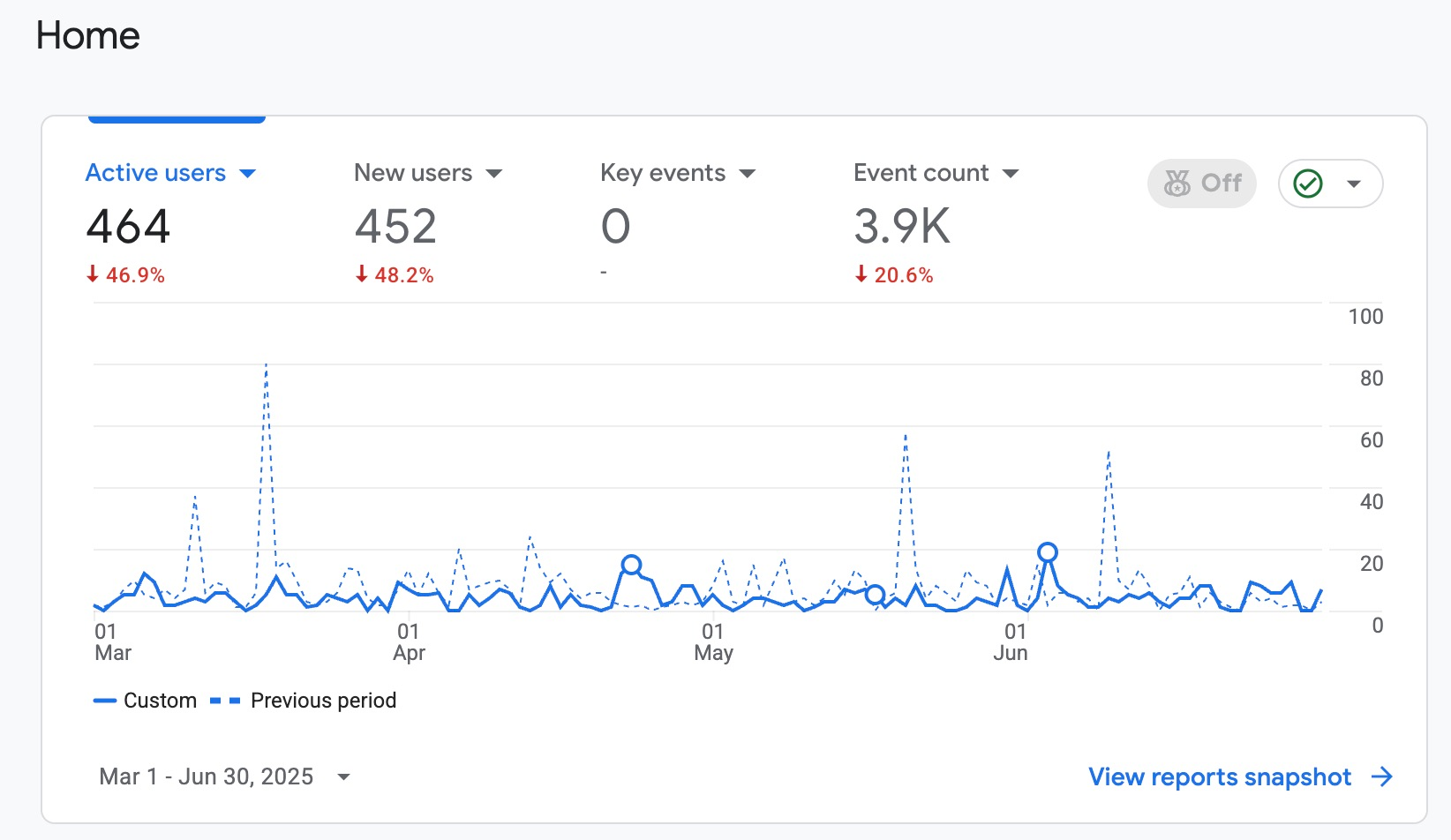Click the red down arrow beside 46.9%
This screenshot has width=1451, height=840.
tap(93, 274)
